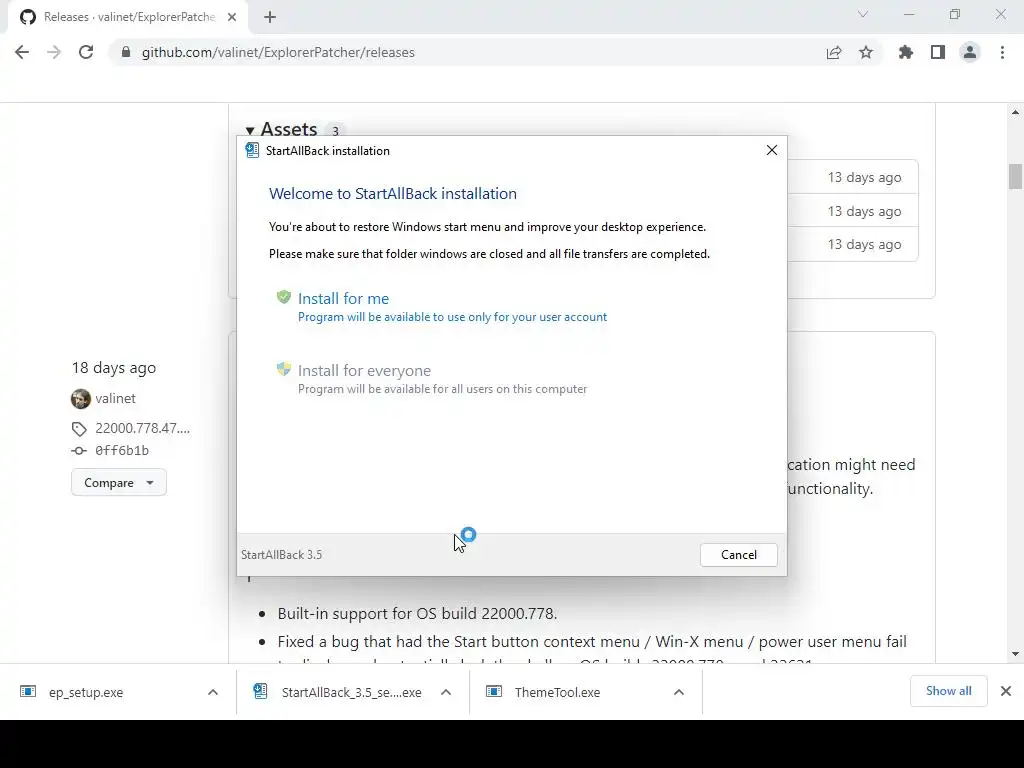Open the Compare dropdown
The image size is (1024, 768).
coord(119,483)
